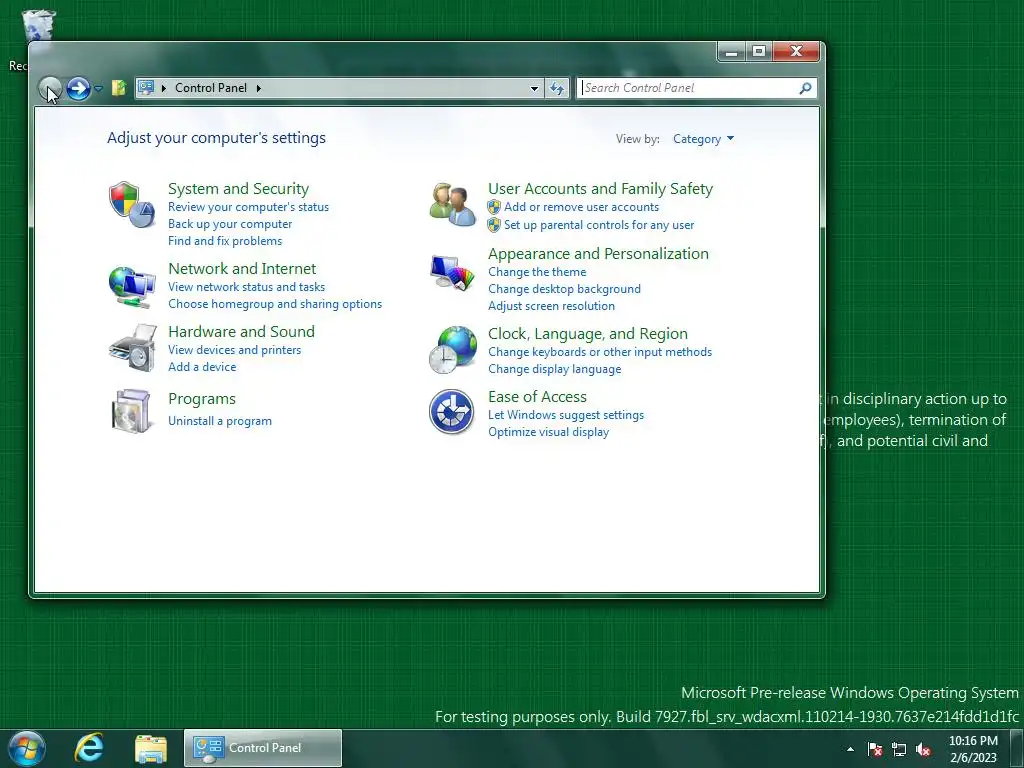This screenshot has height=768, width=1024.
Task: Click the Control Panel icon in address bar
Action: tap(146, 88)
